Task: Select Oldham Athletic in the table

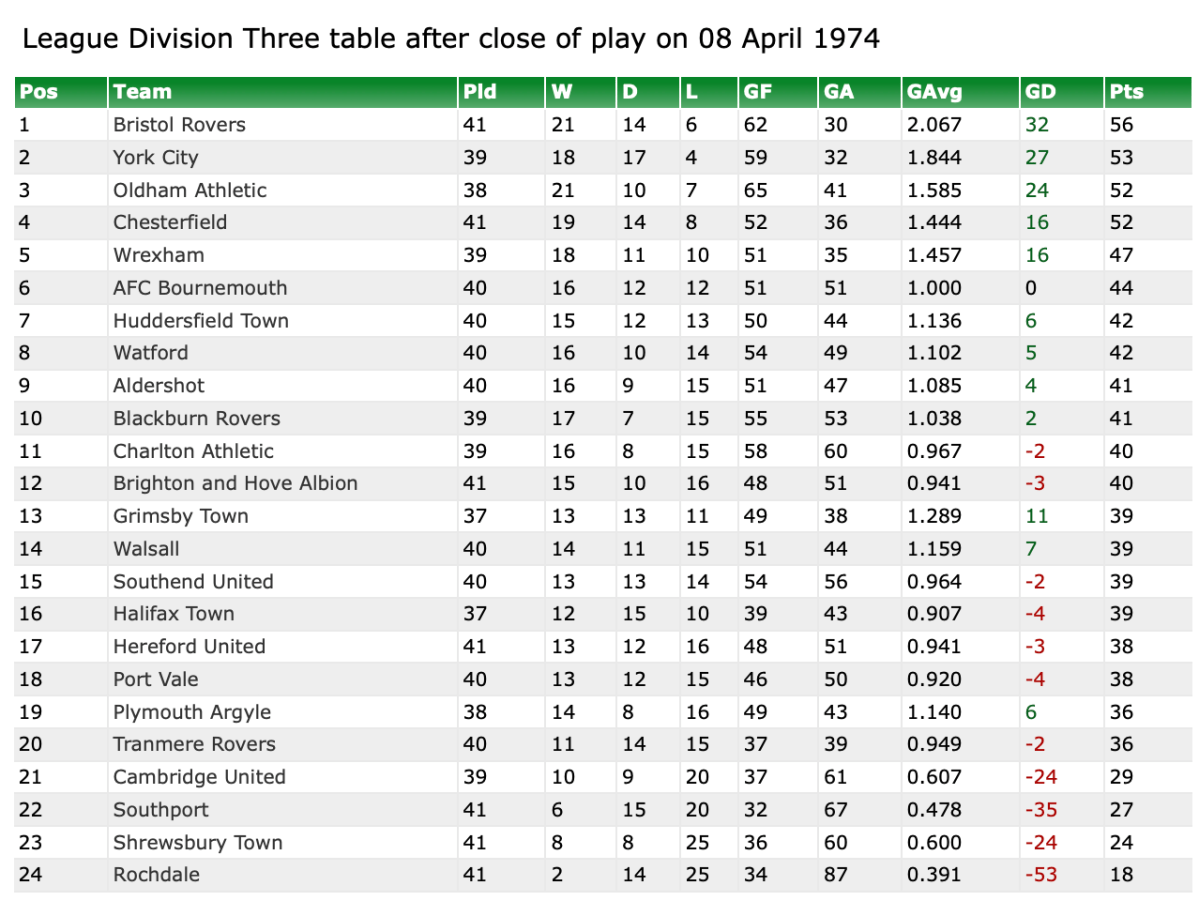Action: point(190,190)
